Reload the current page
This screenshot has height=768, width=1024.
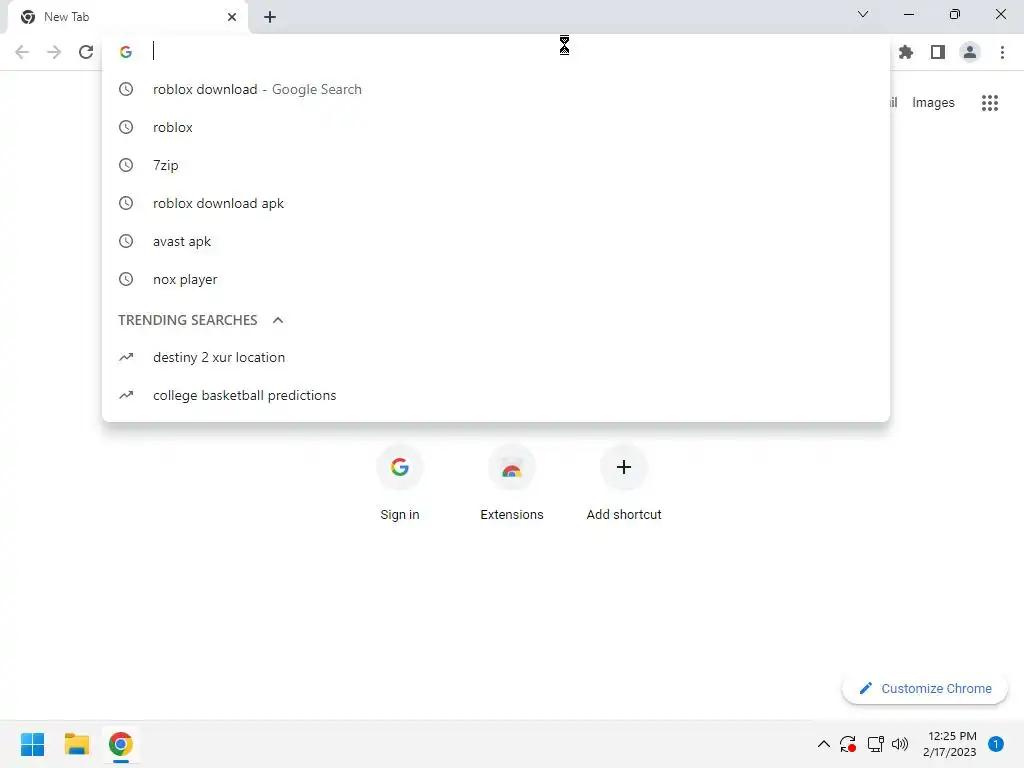point(86,52)
